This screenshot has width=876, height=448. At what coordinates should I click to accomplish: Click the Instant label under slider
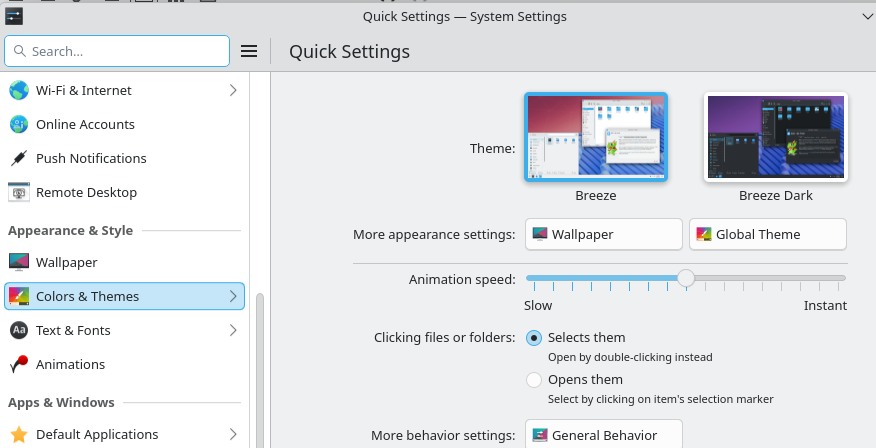[825, 306]
